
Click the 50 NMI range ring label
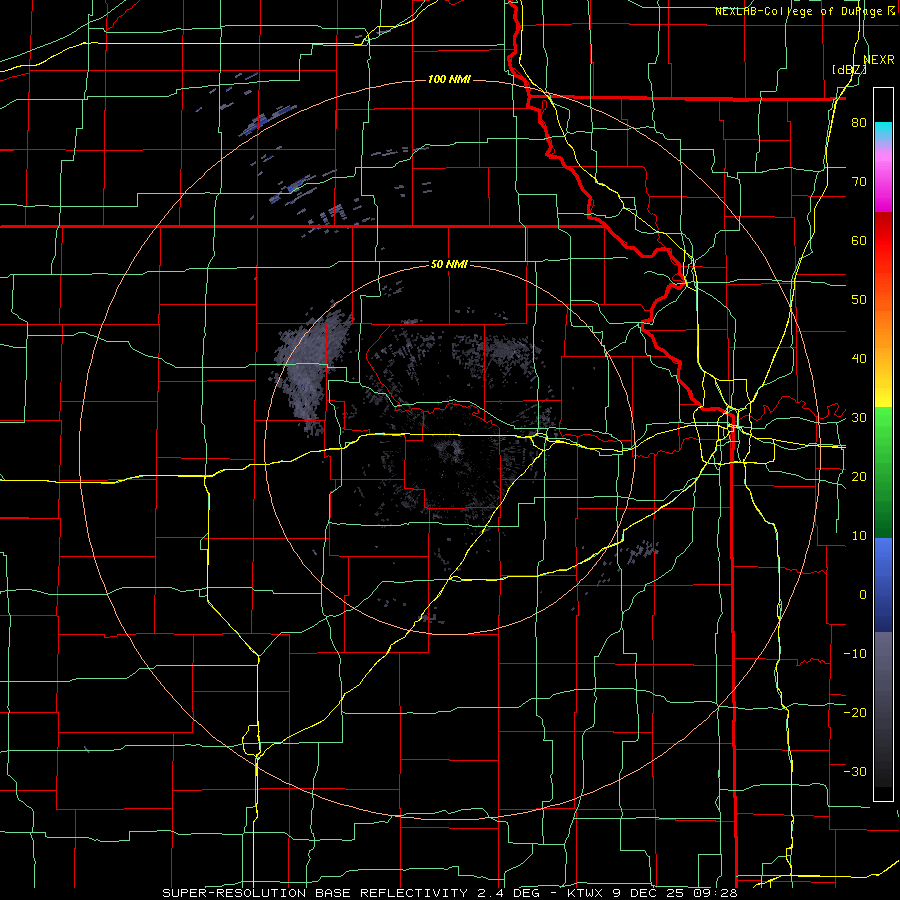click(449, 264)
